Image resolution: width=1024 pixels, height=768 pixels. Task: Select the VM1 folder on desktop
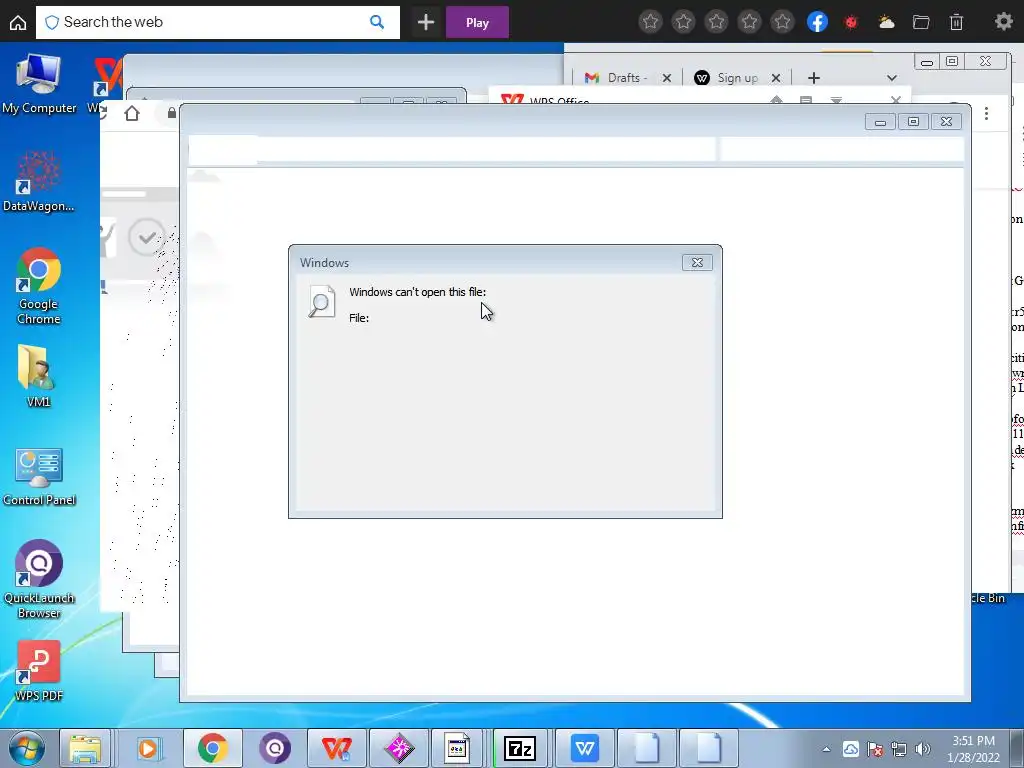pos(38,376)
